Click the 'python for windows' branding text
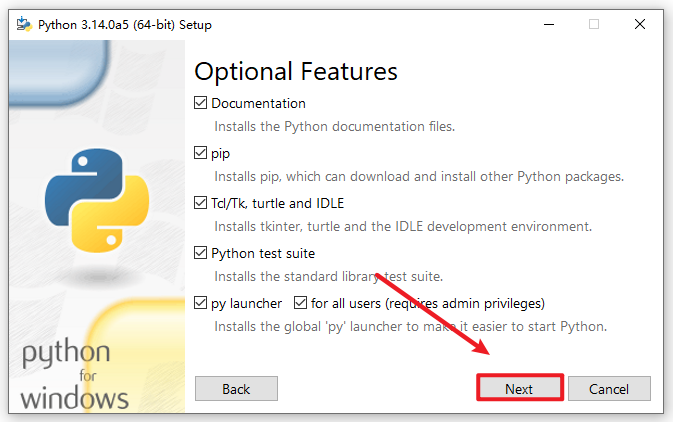The height and width of the screenshot is (422, 673). [x=75, y=377]
